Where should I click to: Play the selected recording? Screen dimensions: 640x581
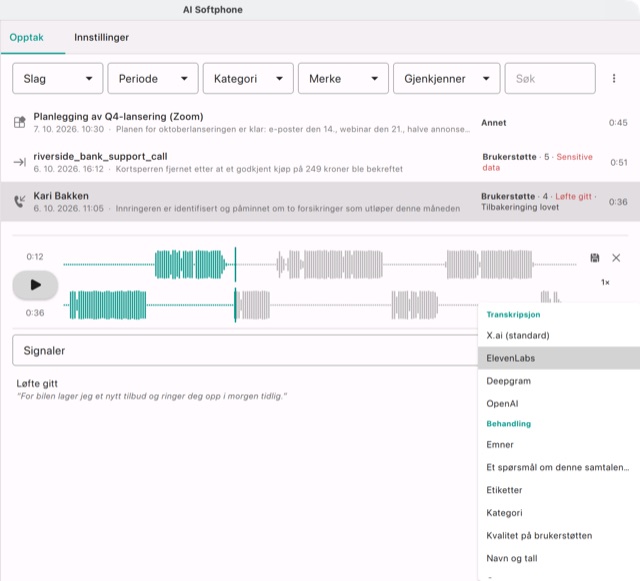coord(35,285)
